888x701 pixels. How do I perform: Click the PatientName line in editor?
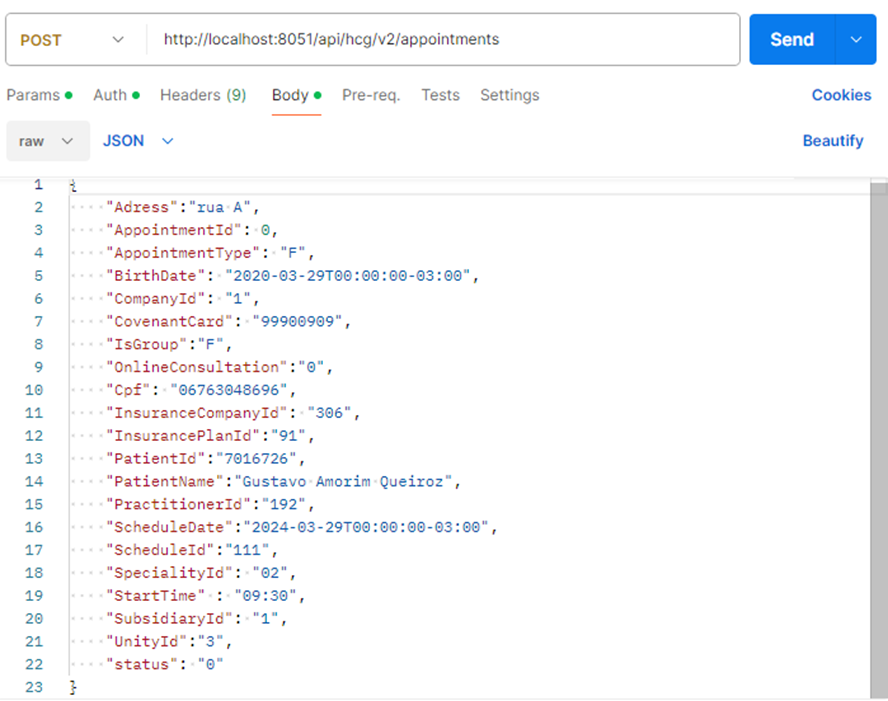click(282, 481)
